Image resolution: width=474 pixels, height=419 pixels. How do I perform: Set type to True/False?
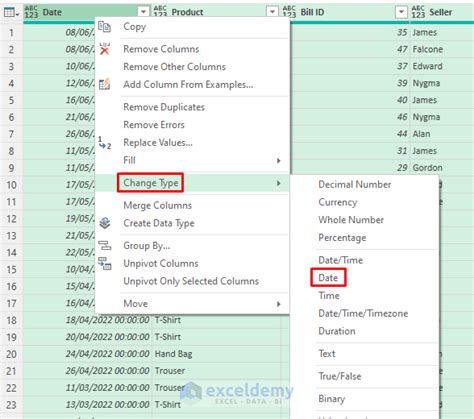tap(340, 376)
